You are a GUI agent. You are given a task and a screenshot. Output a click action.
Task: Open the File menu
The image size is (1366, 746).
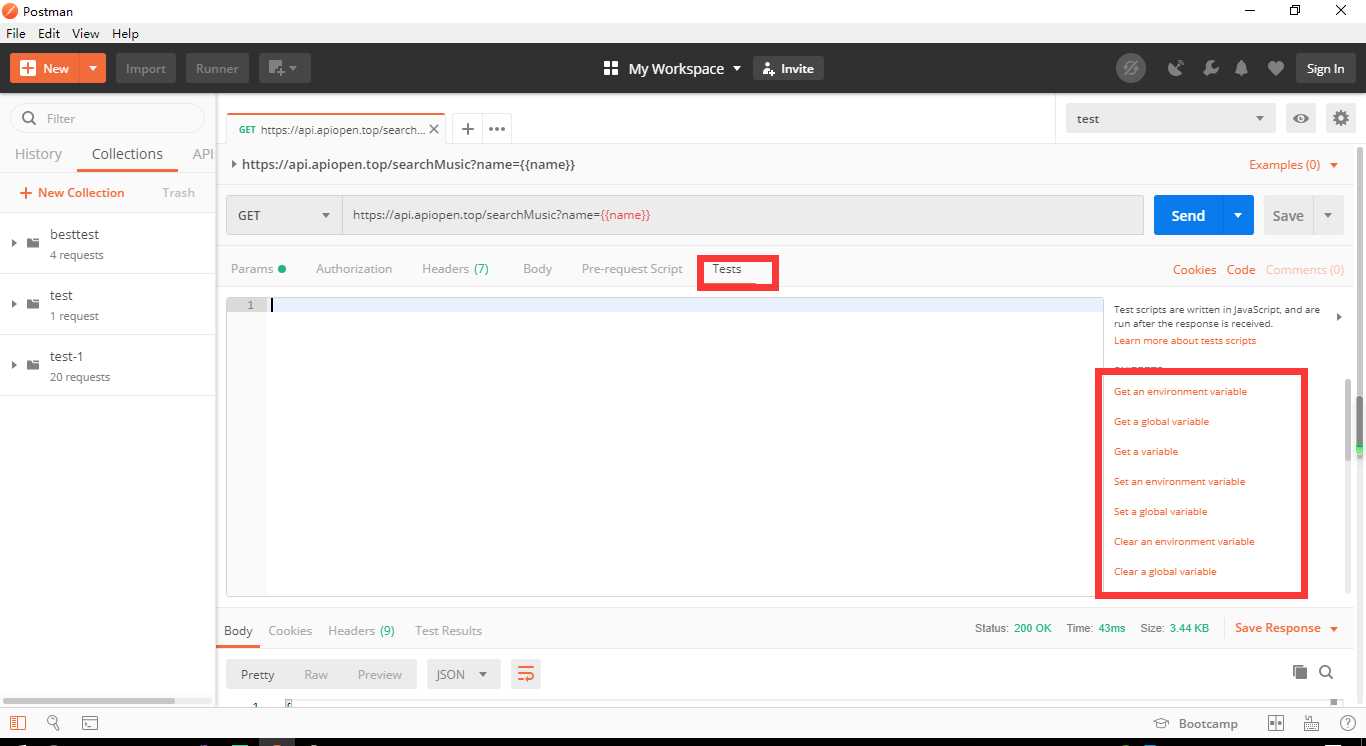tap(16, 33)
